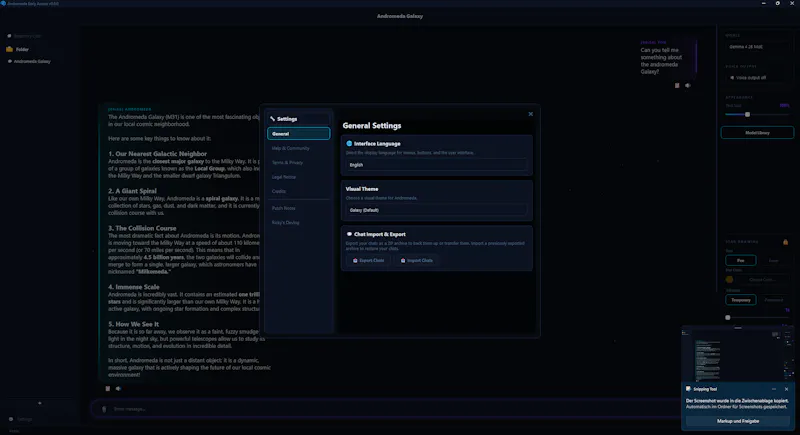Click the wrench icon next to Settings title
800x435 pixels.
pos(272,119)
